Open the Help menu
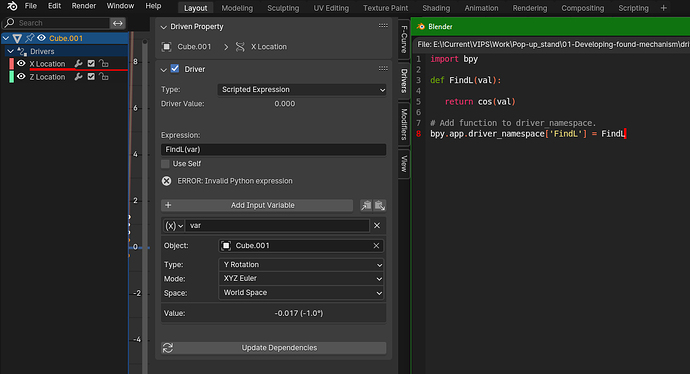Viewport: 690px width, 374px height. point(153,6)
